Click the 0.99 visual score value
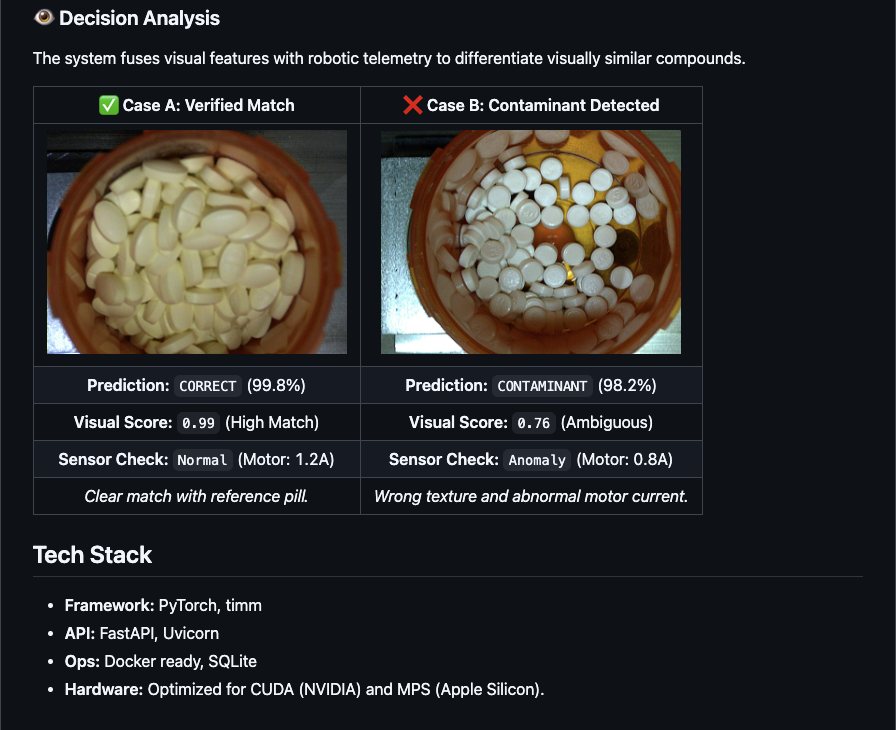The height and width of the screenshot is (730, 896). click(x=199, y=423)
